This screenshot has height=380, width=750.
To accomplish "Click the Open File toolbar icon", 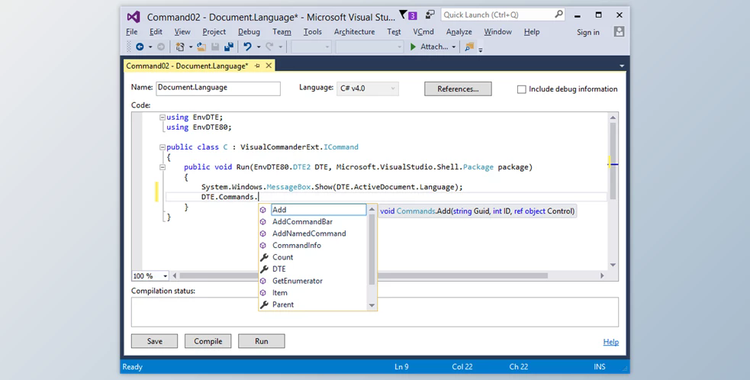I will coord(201,47).
